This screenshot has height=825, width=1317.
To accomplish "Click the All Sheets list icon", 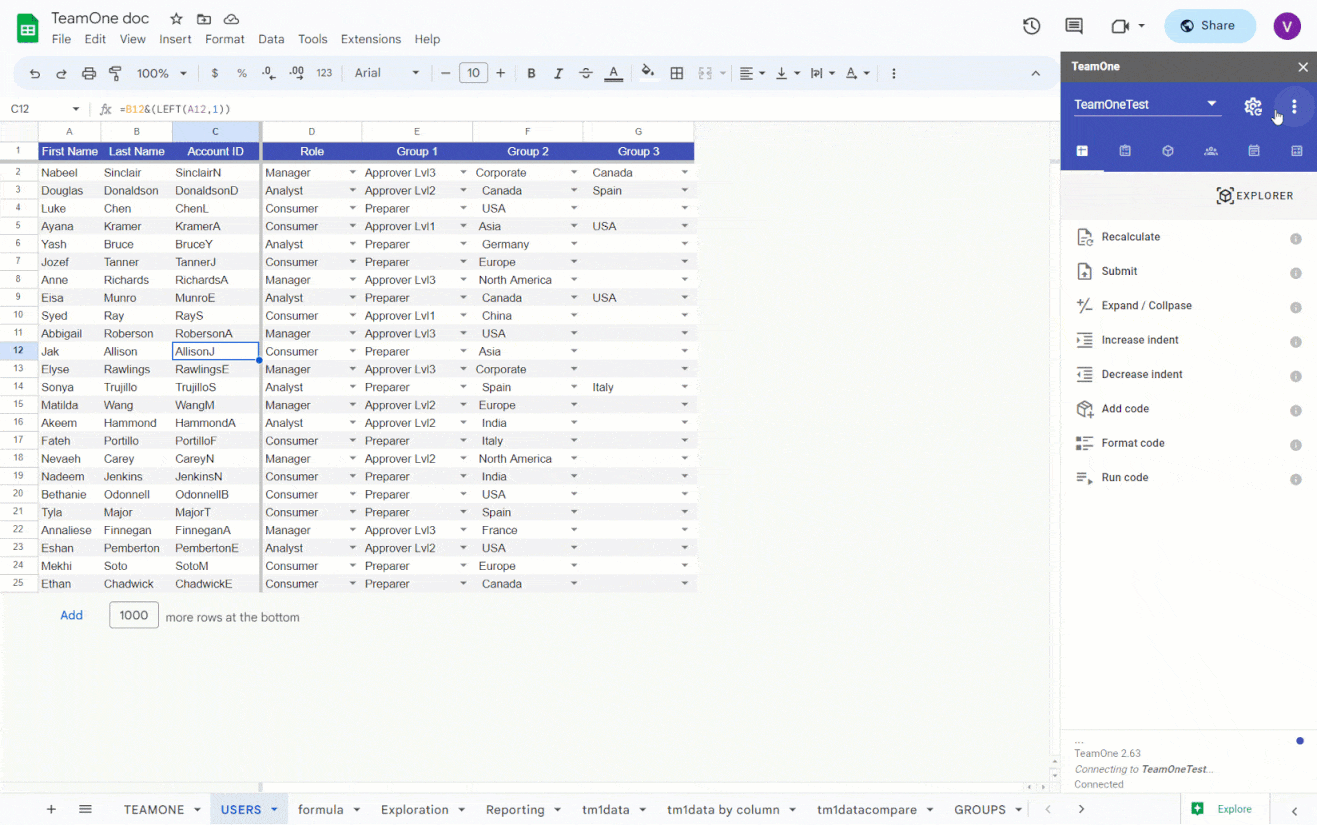I will tap(85, 809).
